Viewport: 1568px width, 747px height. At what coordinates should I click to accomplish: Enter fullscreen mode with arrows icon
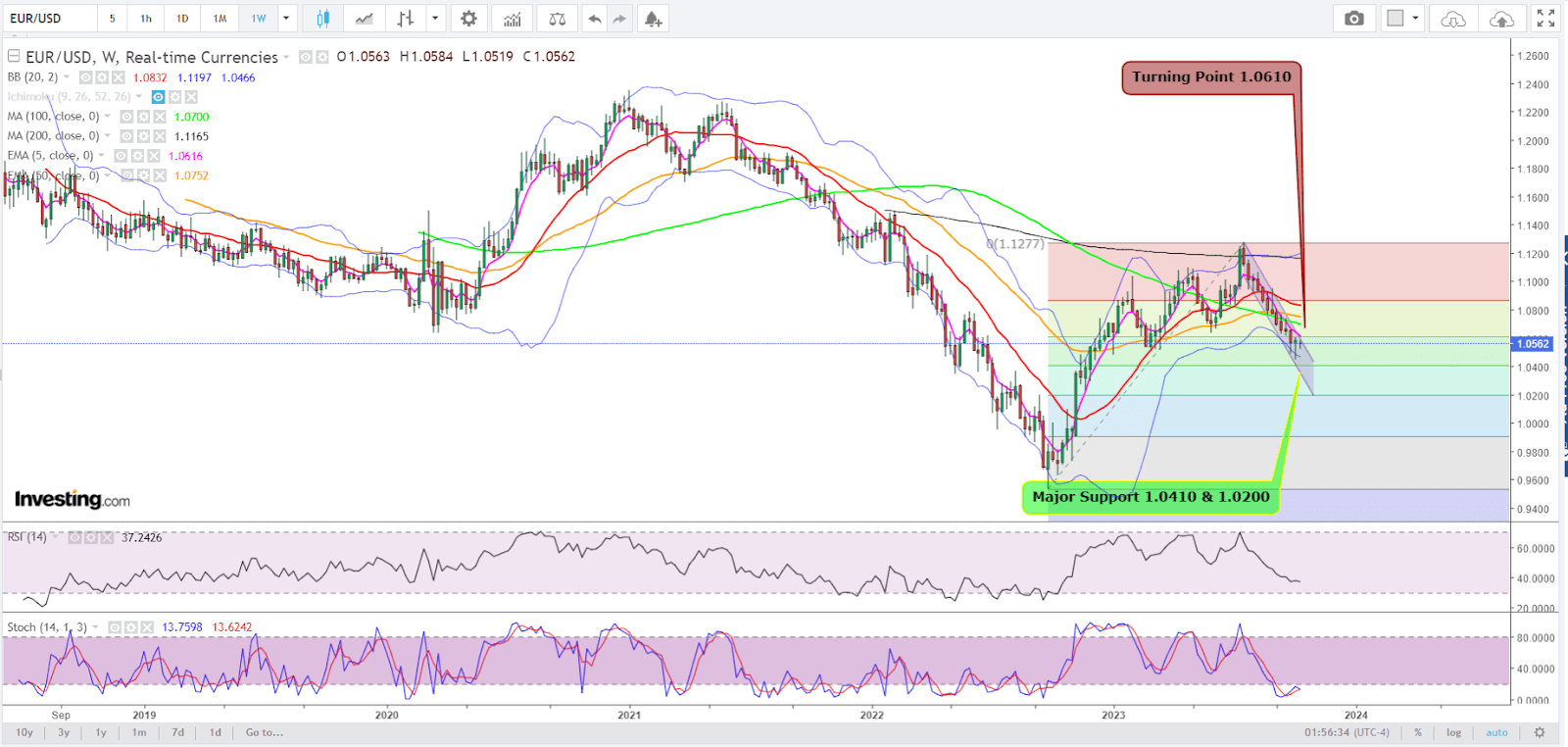(1545, 19)
